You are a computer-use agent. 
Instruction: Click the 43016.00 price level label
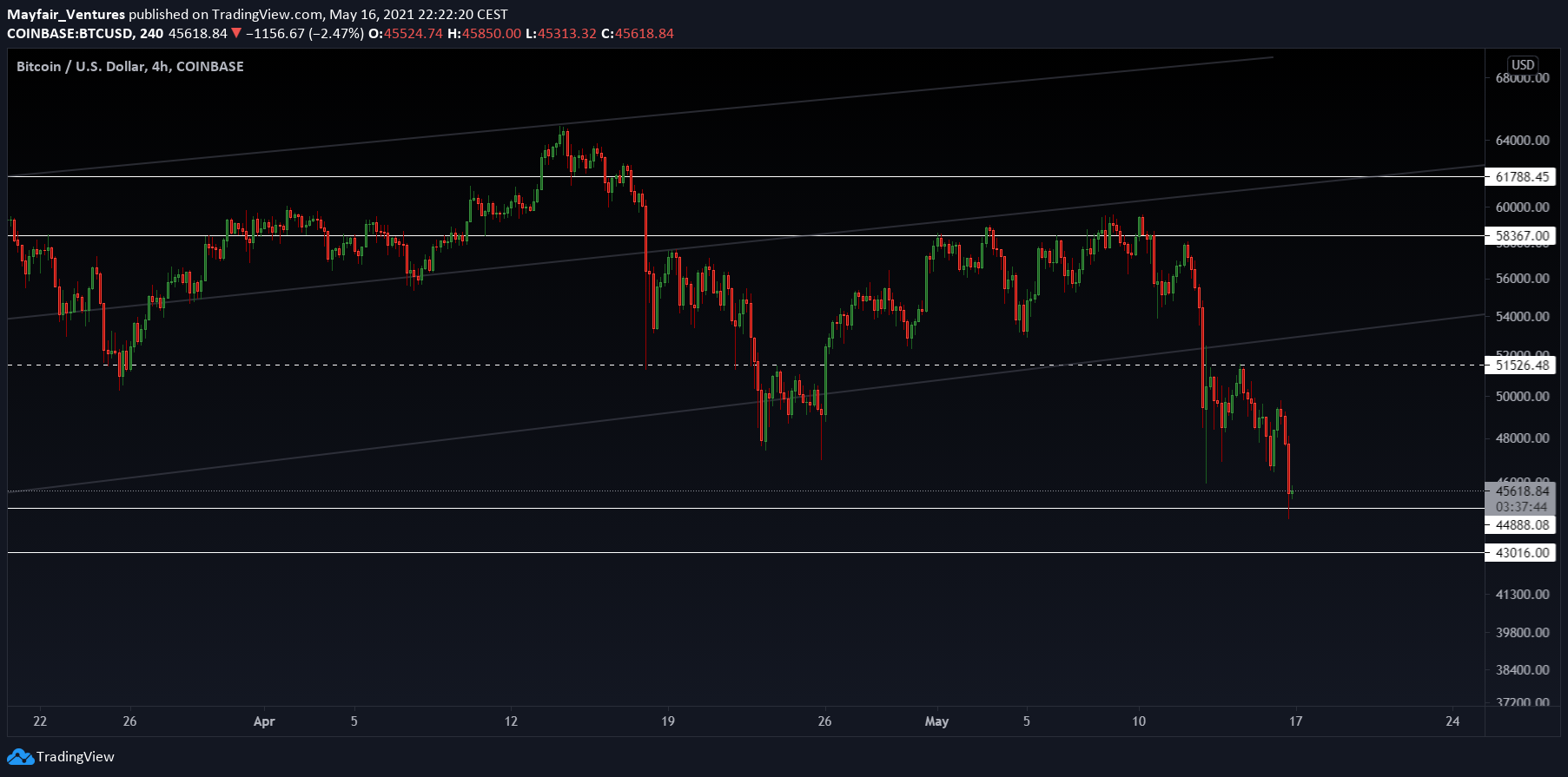tap(1521, 553)
